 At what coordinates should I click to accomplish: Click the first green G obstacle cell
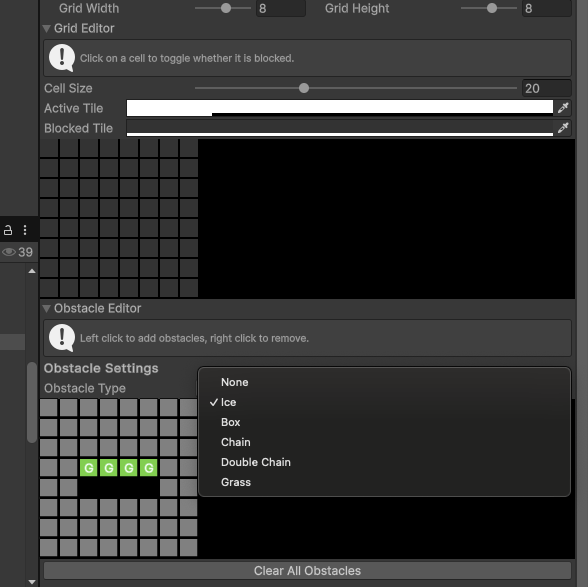(x=88, y=468)
